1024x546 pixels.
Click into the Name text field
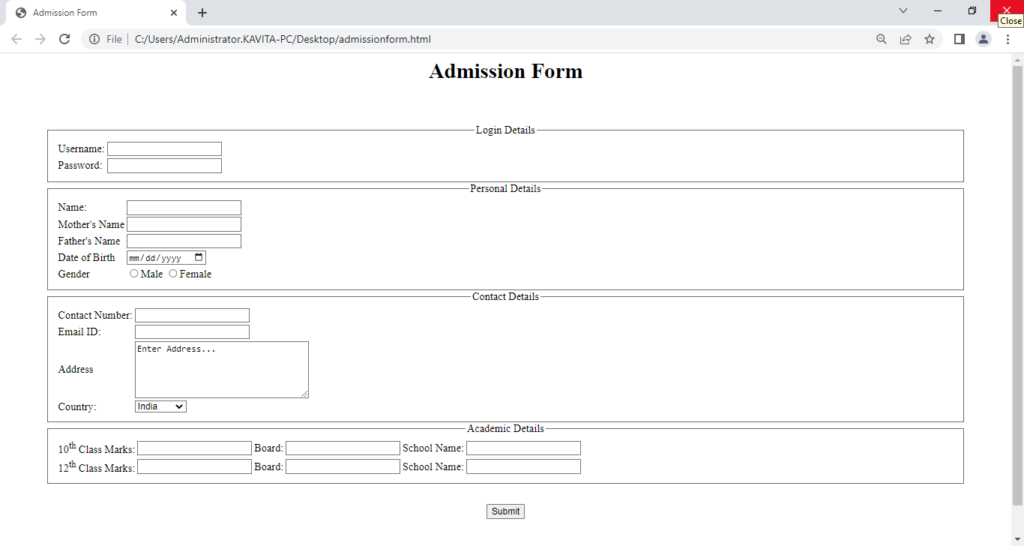coord(184,208)
